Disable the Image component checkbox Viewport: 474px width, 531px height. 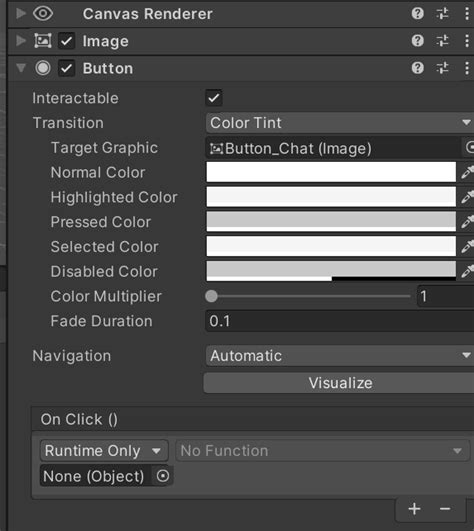(x=66, y=41)
